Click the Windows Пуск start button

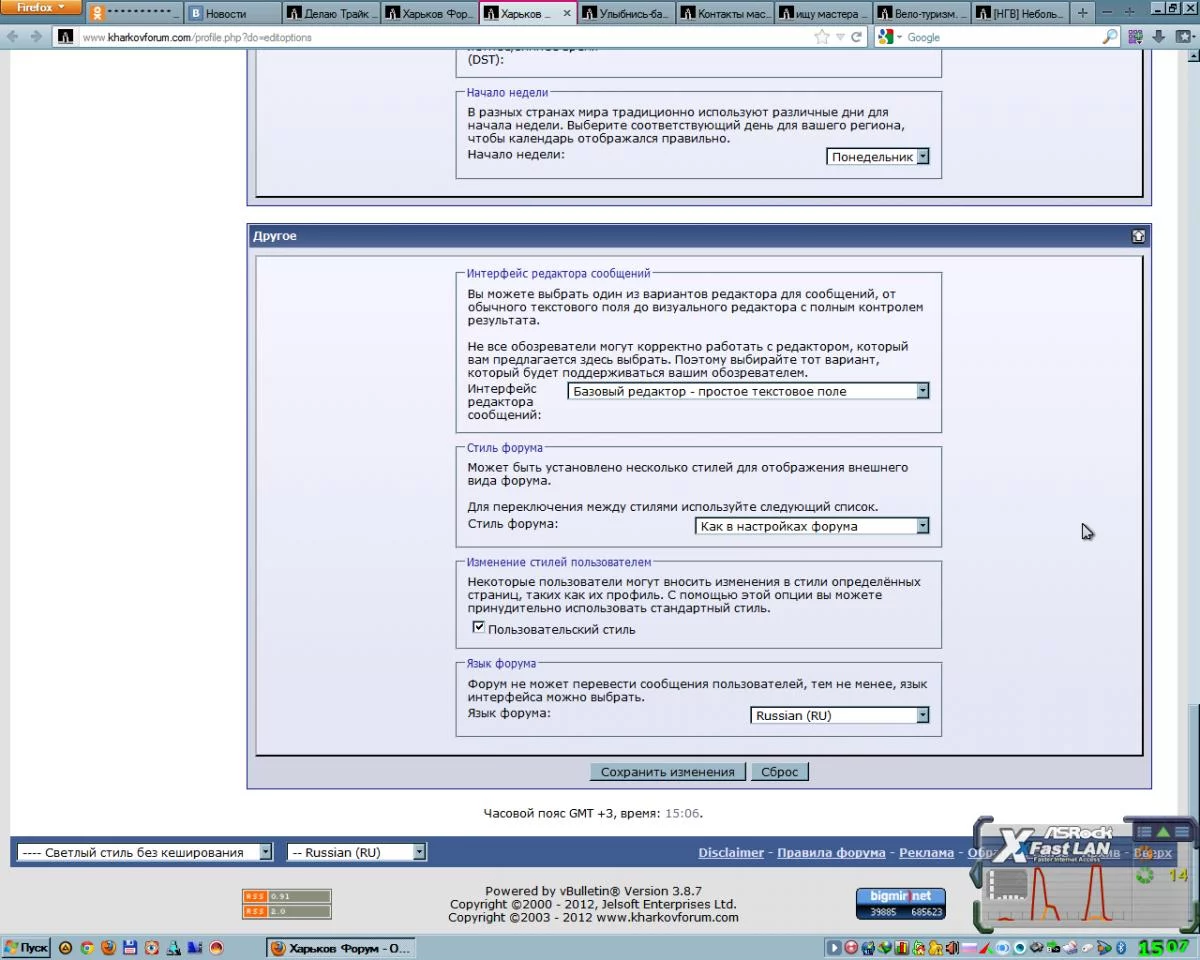[26, 948]
